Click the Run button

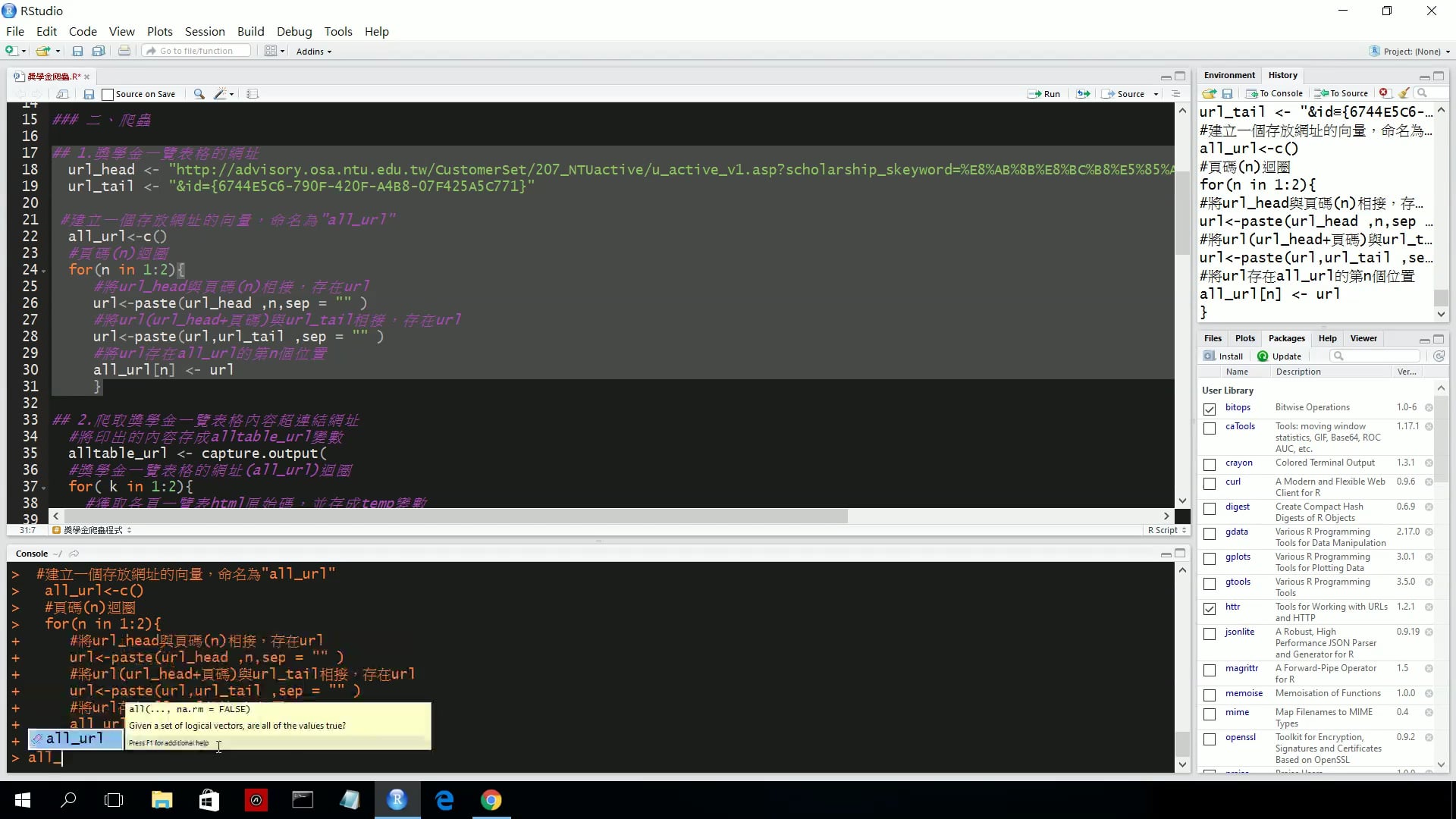1043,94
